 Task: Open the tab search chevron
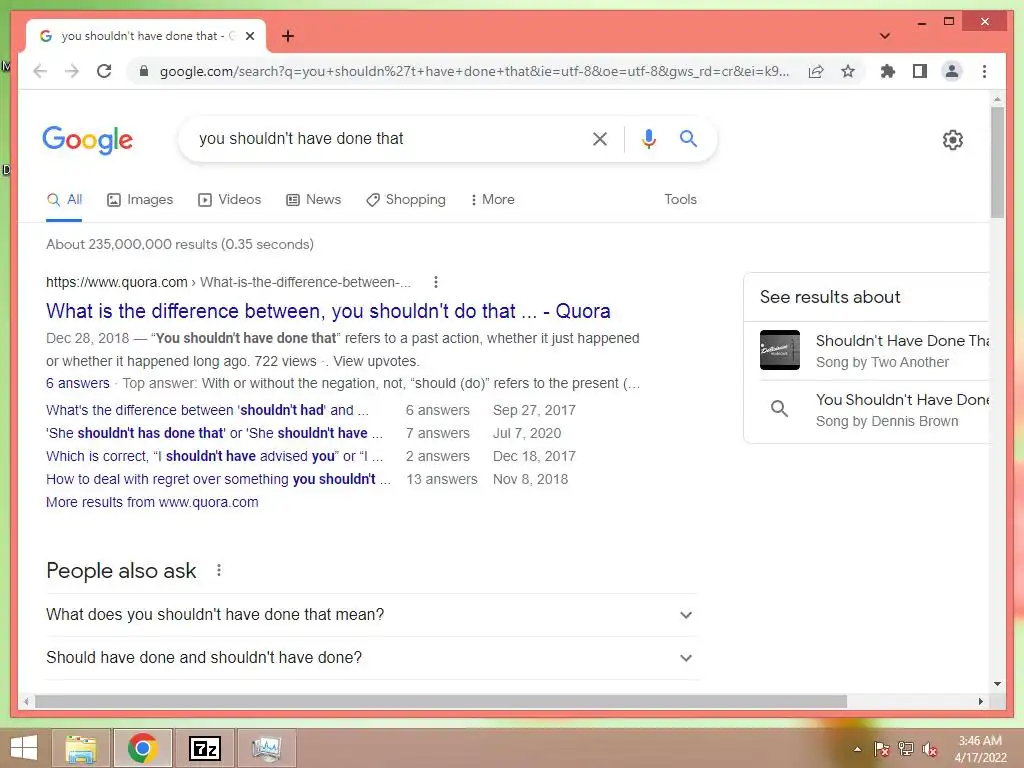885,36
